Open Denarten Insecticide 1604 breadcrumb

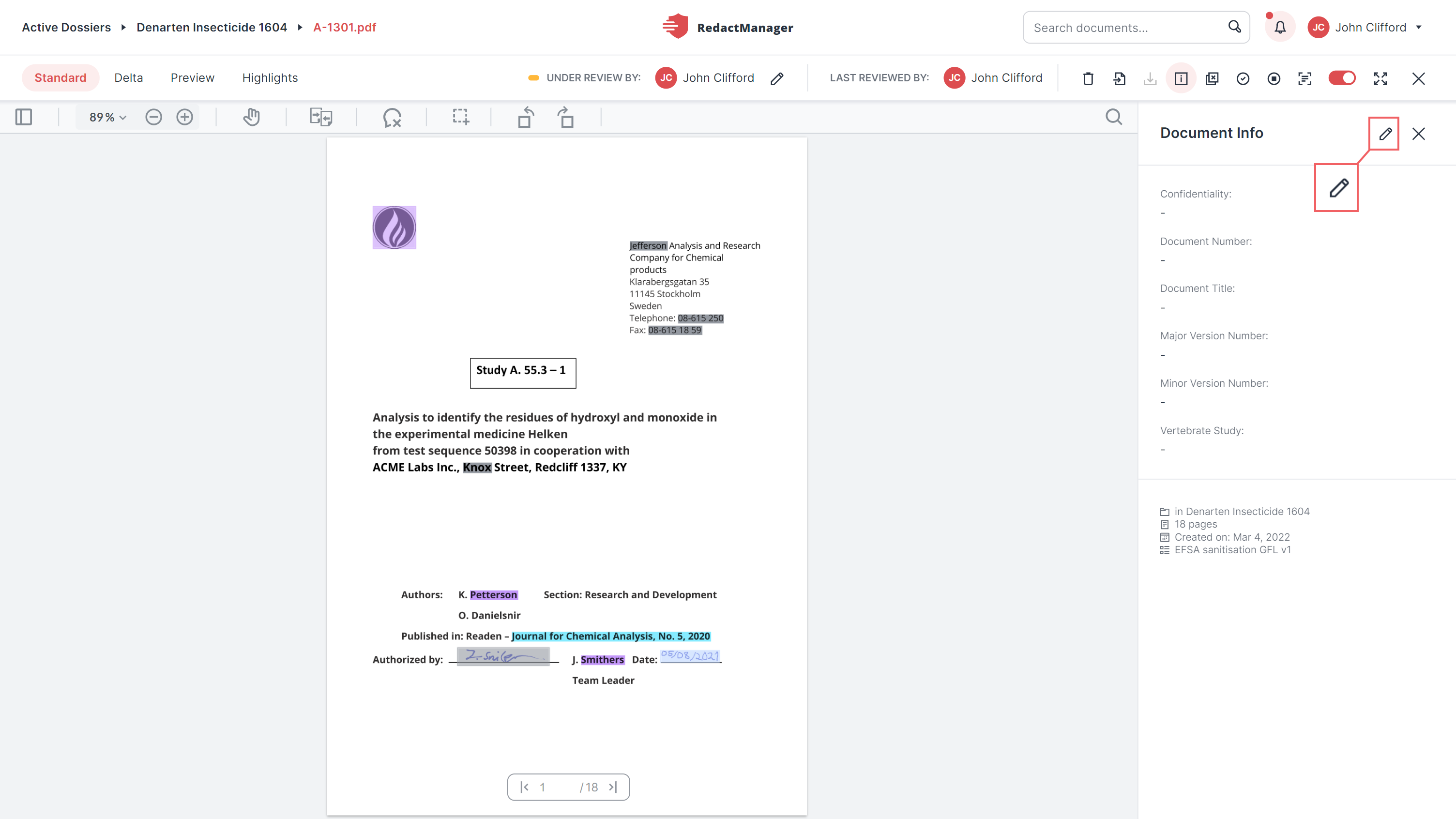(212, 27)
